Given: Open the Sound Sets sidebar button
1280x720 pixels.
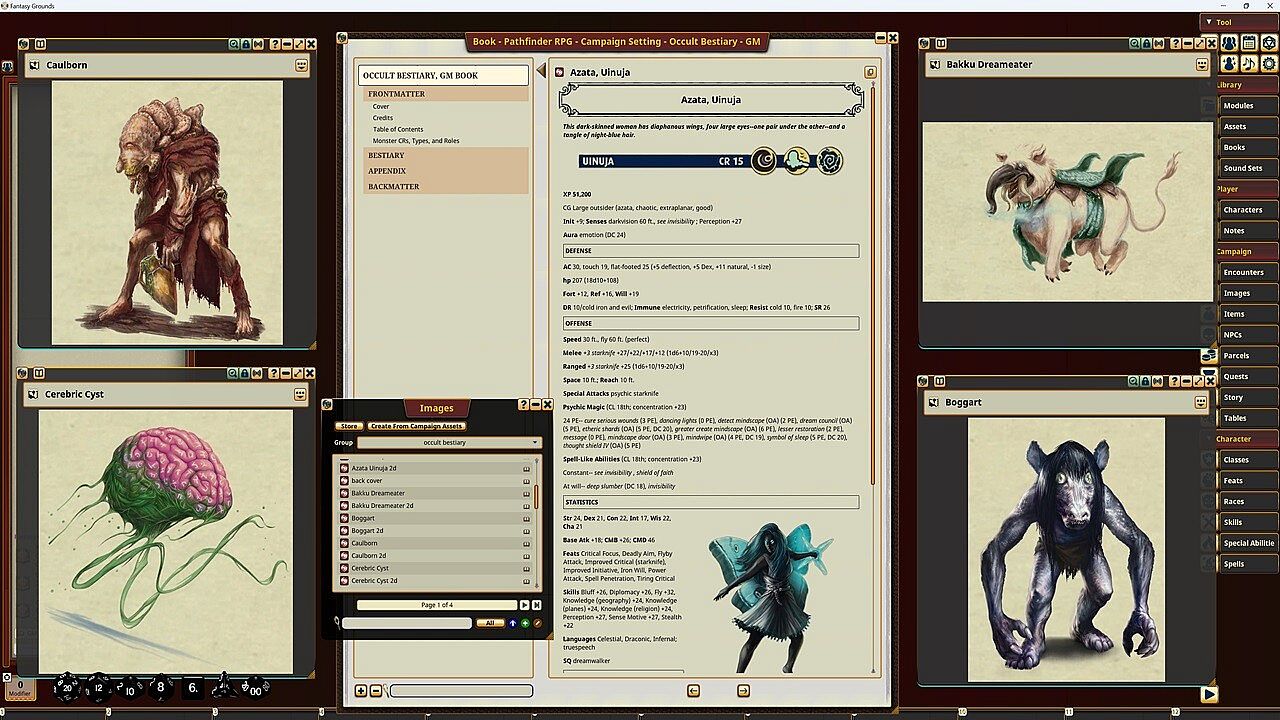Looking at the screenshot, I should (1248, 168).
